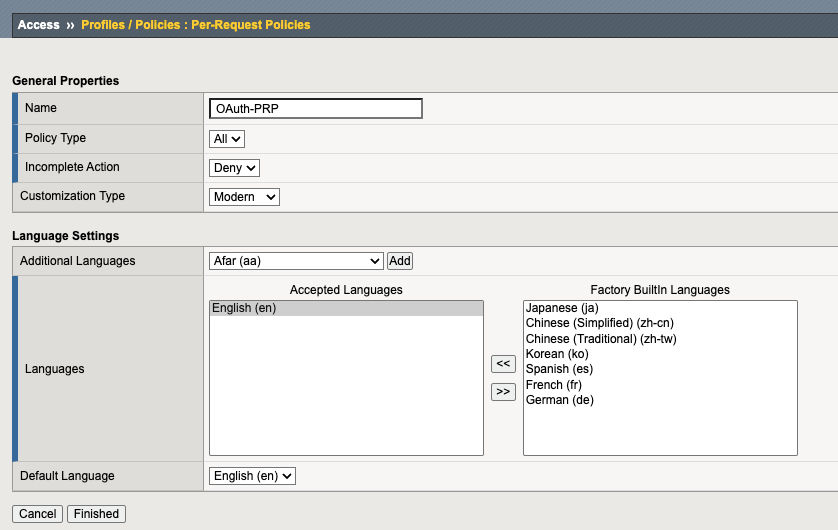Click the Add language button
The height and width of the screenshot is (530, 838).
400,261
